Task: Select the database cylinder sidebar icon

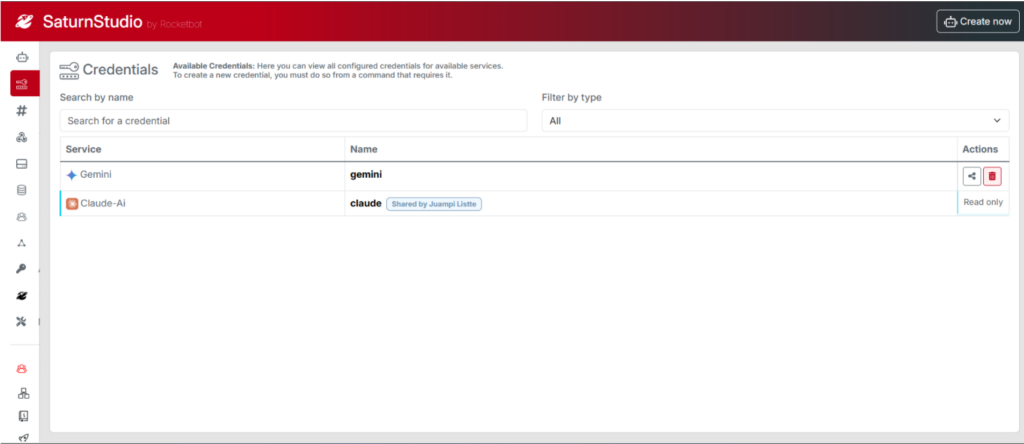Action: (22, 190)
